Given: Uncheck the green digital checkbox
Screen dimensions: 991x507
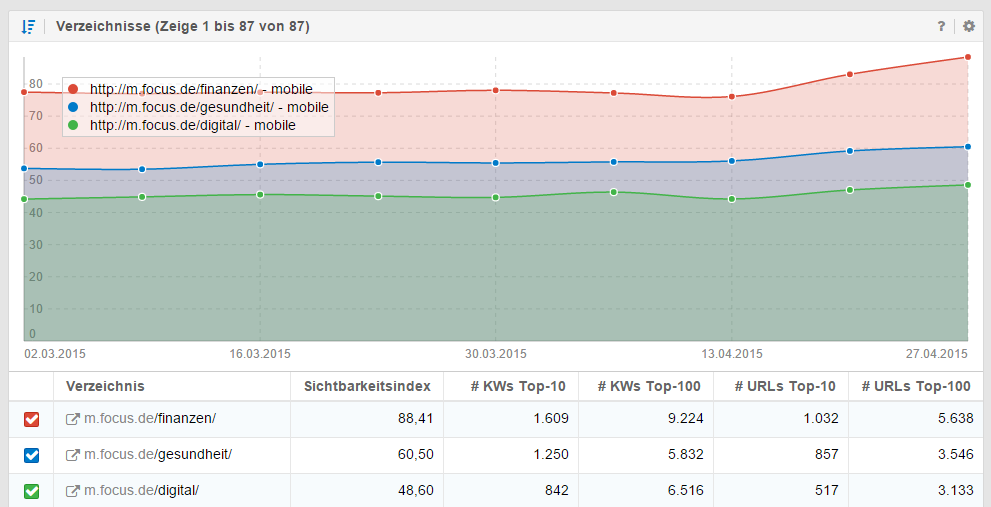Looking at the screenshot, I should [31, 491].
